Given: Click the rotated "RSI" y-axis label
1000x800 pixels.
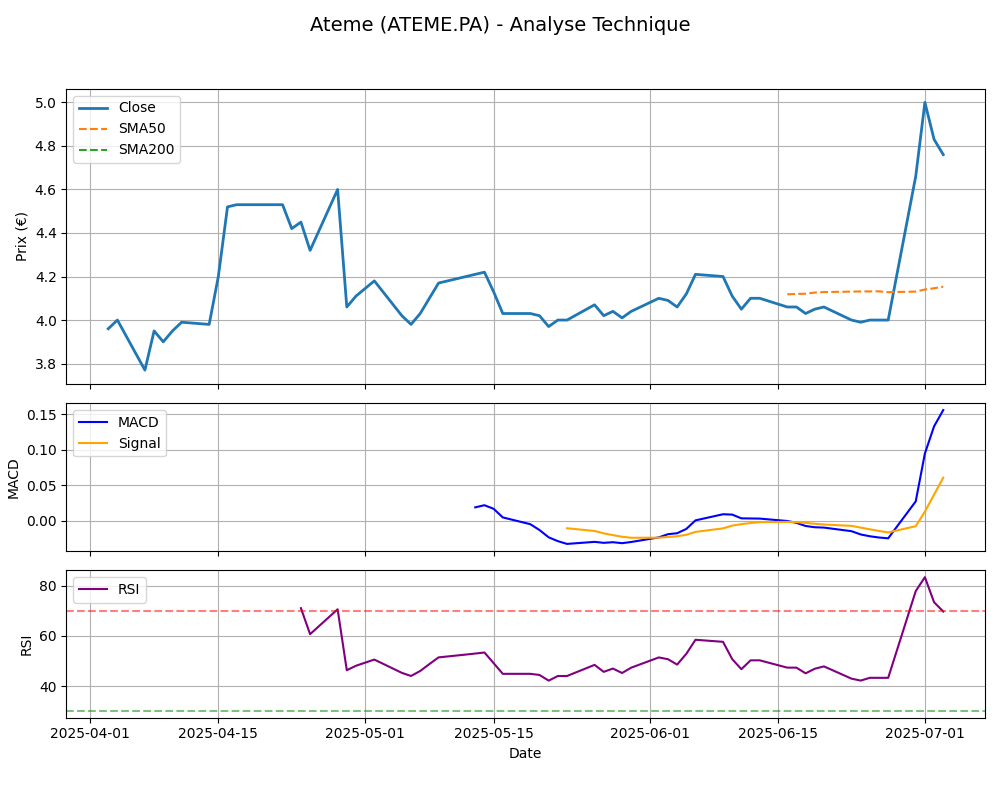Looking at the screenshot, I should 26,646.
